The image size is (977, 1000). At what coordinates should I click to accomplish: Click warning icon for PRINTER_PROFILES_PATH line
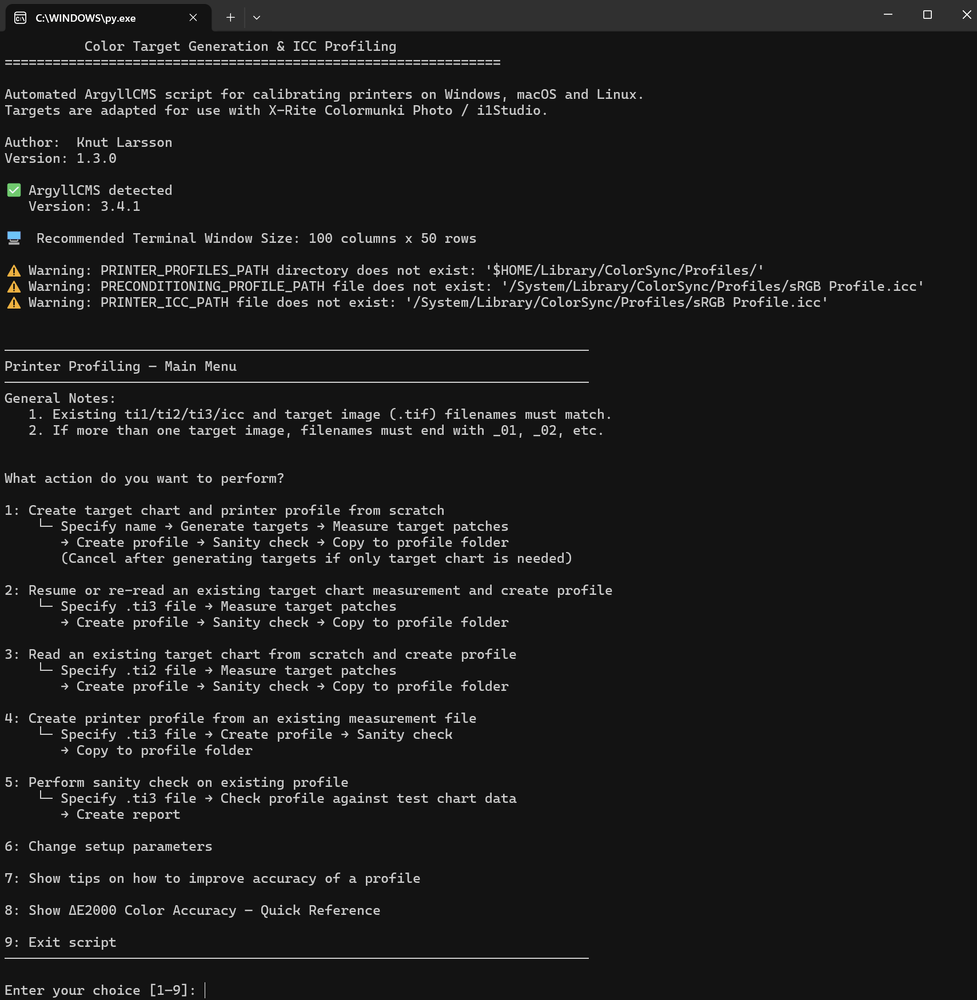click(14, 270)
